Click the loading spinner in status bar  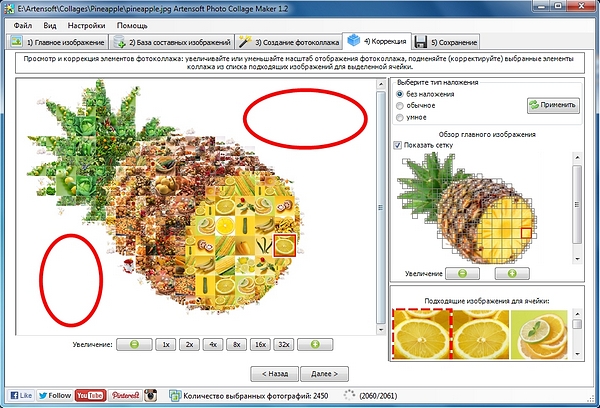click(x=349, y=395)
